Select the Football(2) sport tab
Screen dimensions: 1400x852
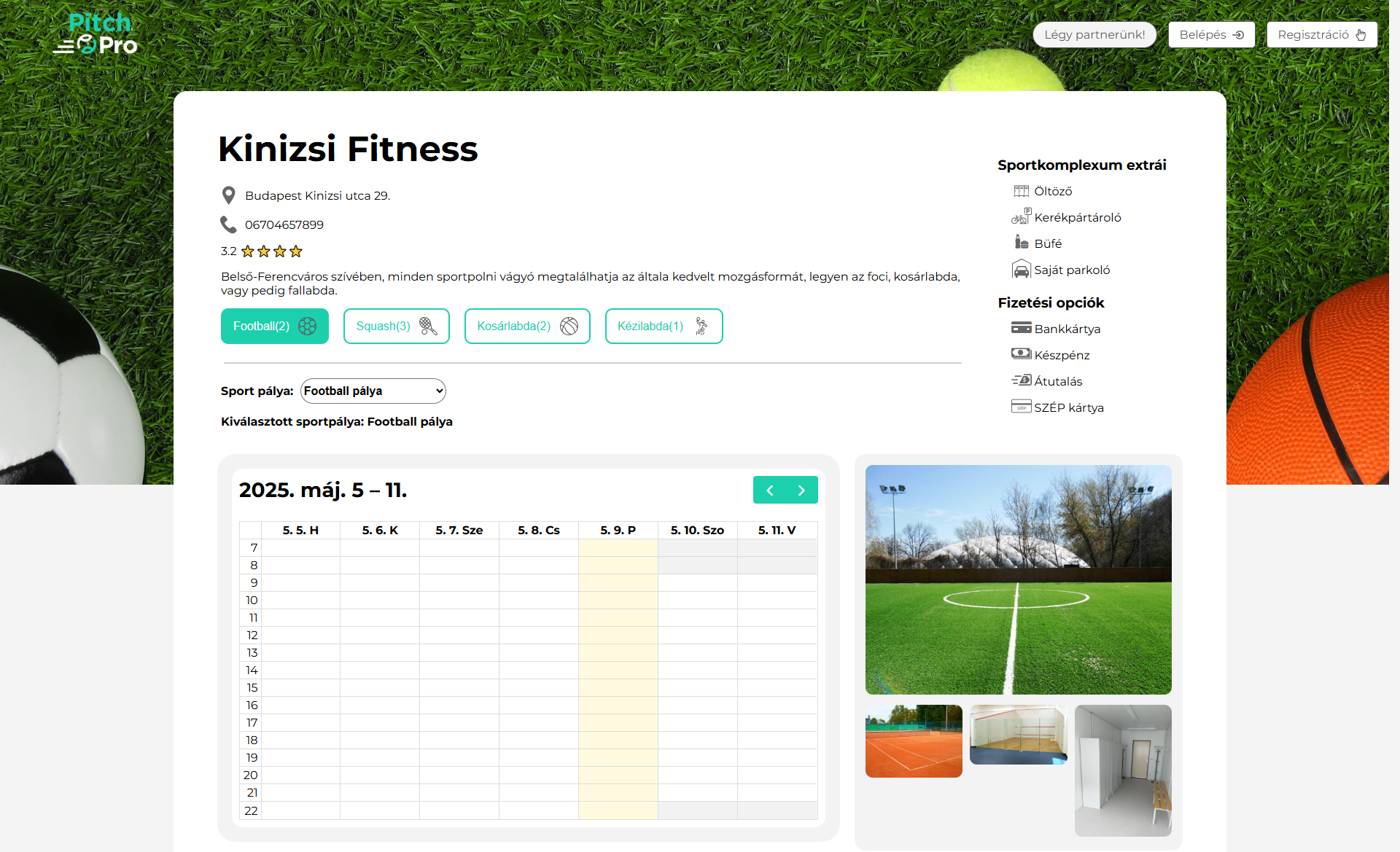pos(274,326)
